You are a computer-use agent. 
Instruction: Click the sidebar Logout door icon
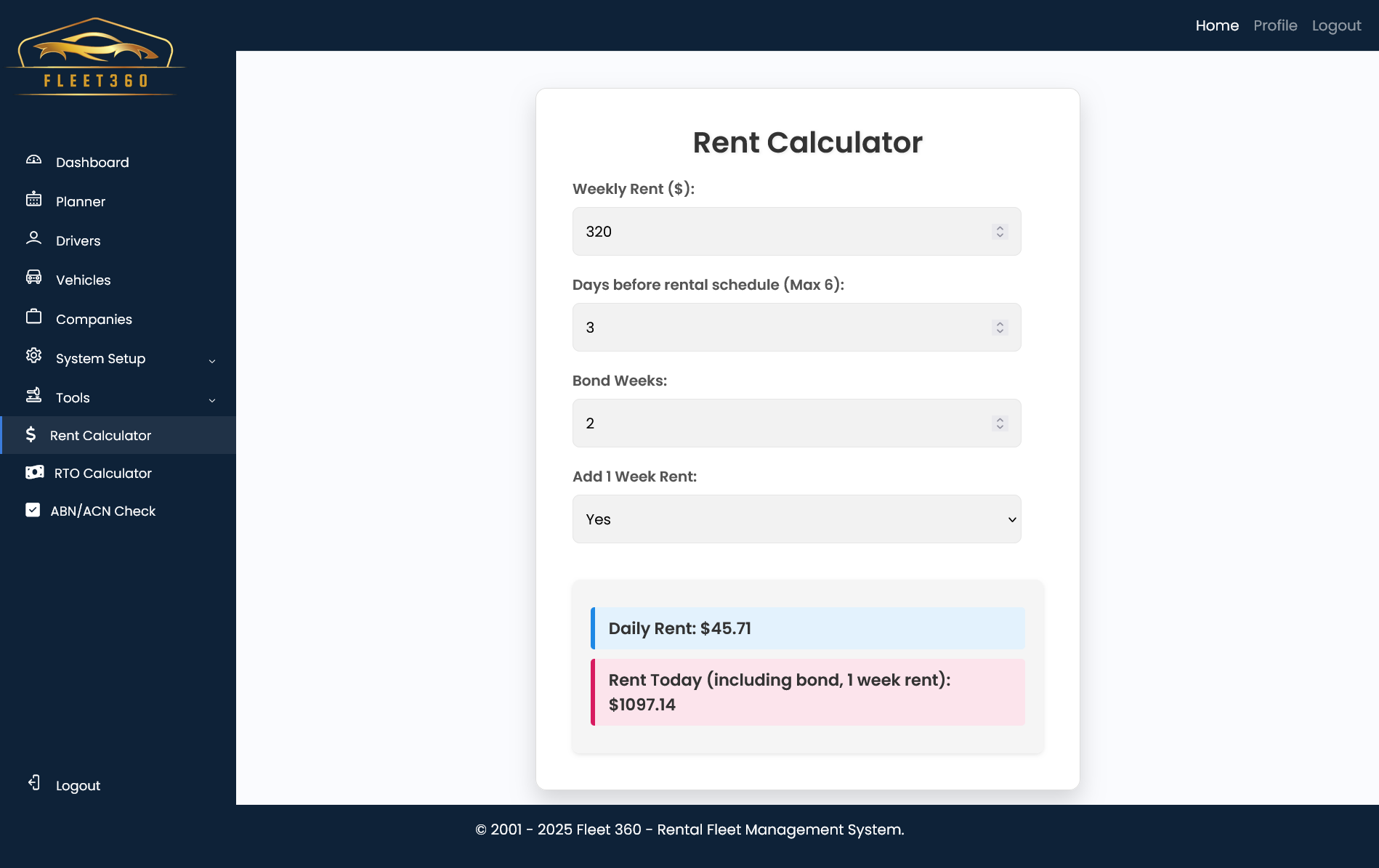coord(33,783)
